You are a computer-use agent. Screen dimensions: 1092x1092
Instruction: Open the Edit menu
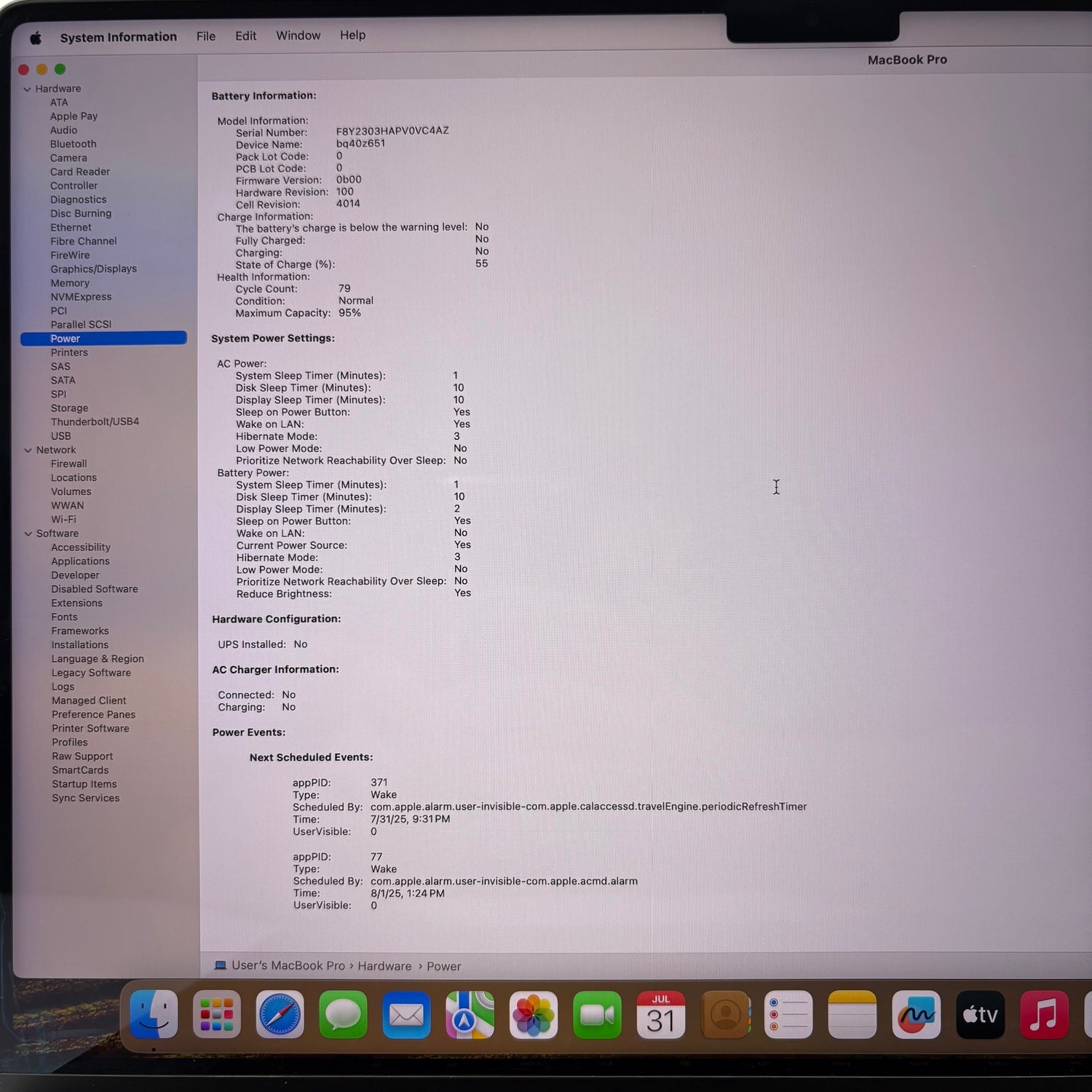point(245,36)
